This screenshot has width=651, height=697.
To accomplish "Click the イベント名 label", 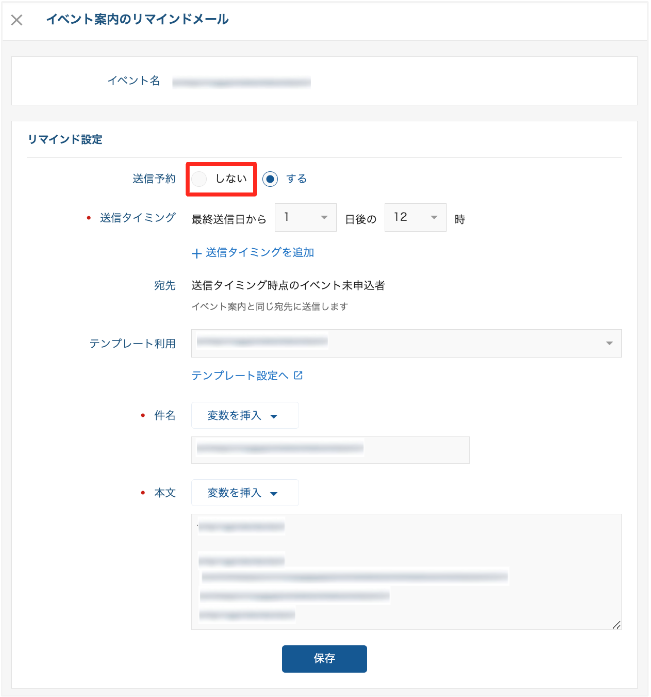I will point(134,80).
